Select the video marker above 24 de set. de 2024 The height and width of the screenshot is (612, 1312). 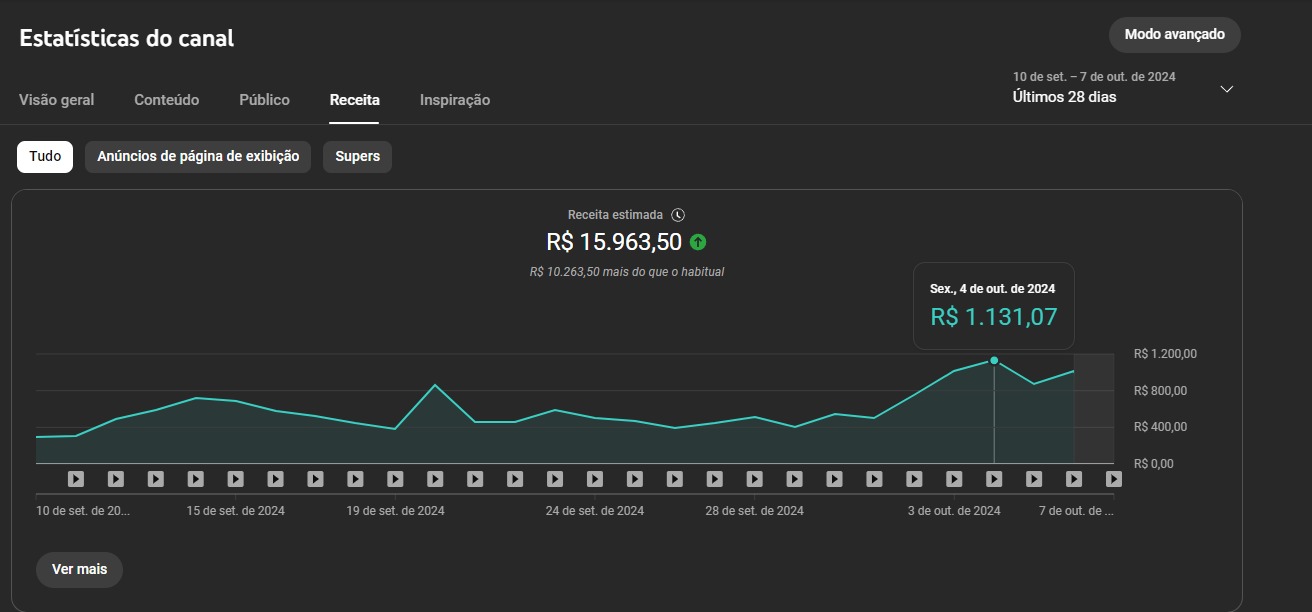pyautogui.click(x=595, y=479)
